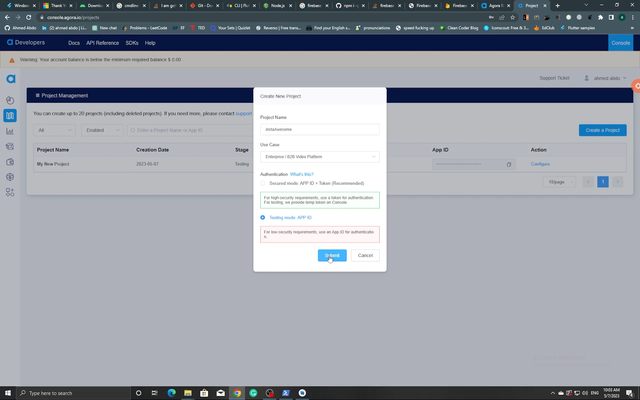Viewport: 640px width, 400px height.
Task: Click the Console button
Action: click(620, 43)
